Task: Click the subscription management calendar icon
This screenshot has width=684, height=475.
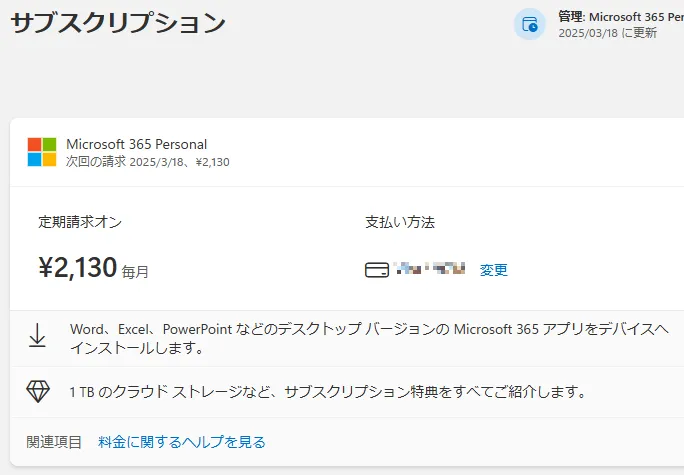Action: pos(530,24)
